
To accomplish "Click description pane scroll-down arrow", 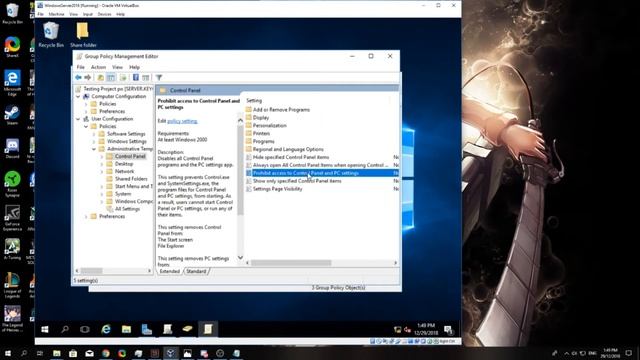I will coord(240,258).
